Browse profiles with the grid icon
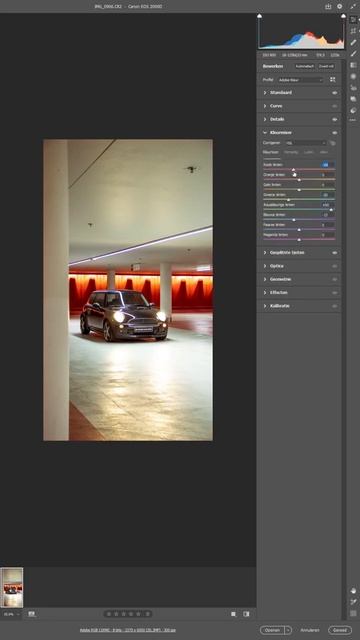The image size is (360, 640). pos(333,80)
